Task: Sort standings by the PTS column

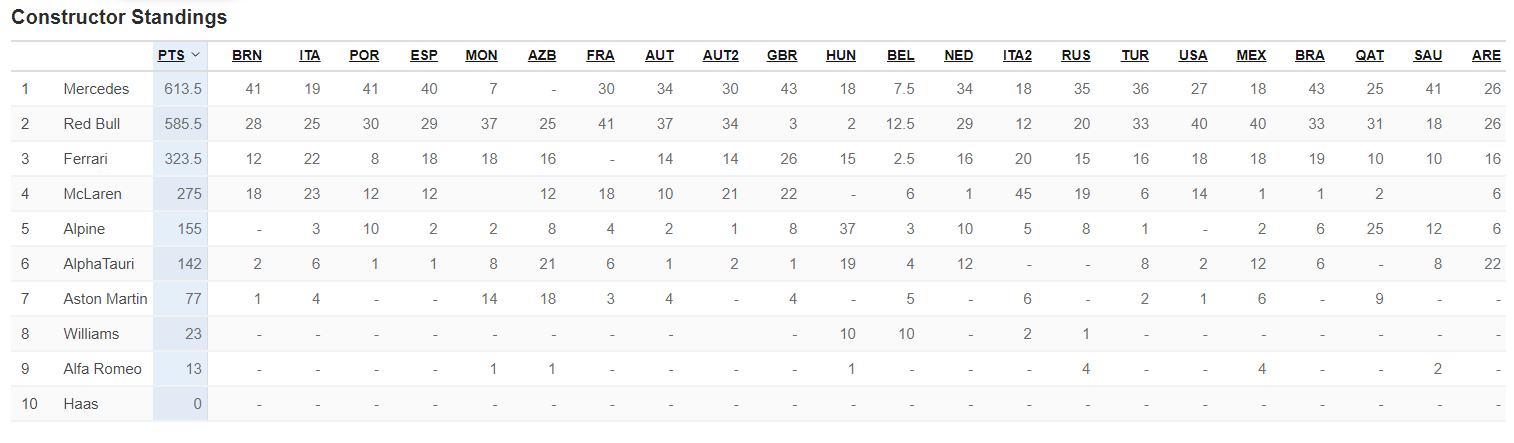Action: pyautogui.click(x=171, y=55)
